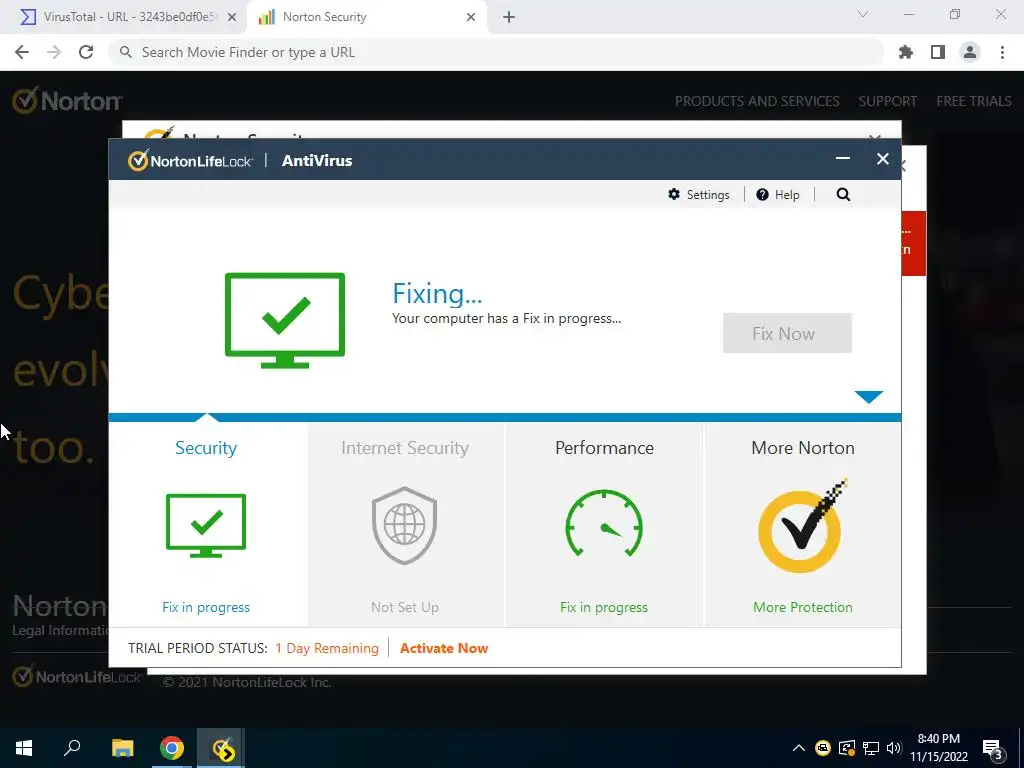1024x768 pixels.
Task: Click the search magnifier in Norton window
Action: (x=843, y=195)
